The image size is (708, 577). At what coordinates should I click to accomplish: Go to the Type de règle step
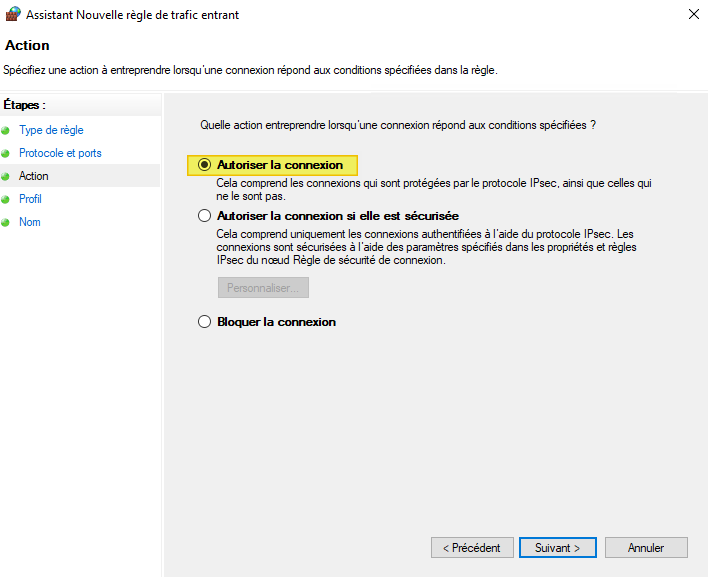(x=51, y=130)
